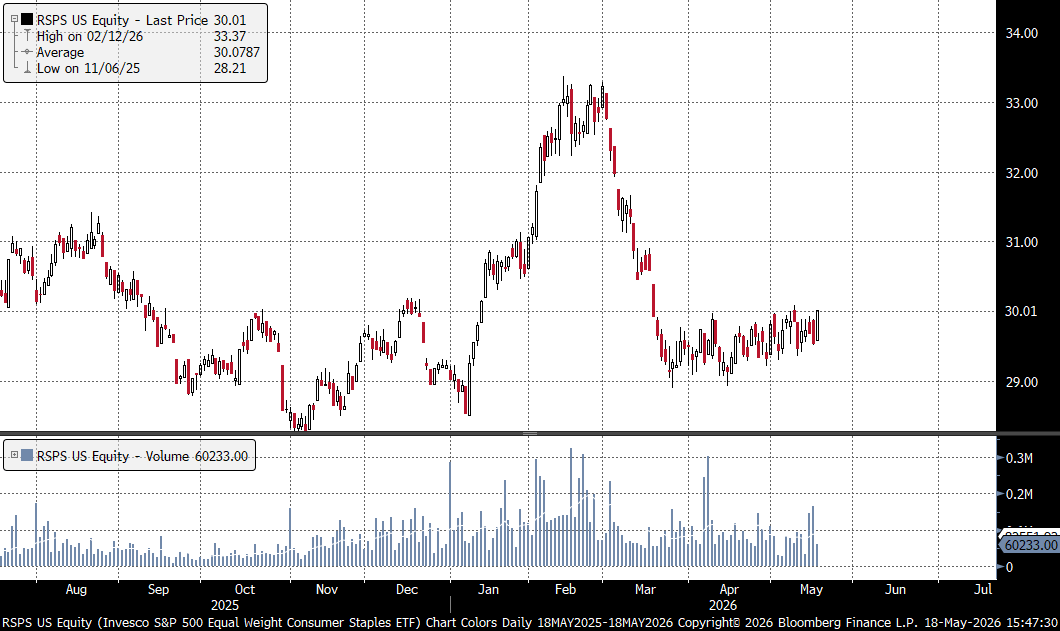1060x631 pixels.
Task: Click the Dec month label on time axis
Action: (407, 589)
